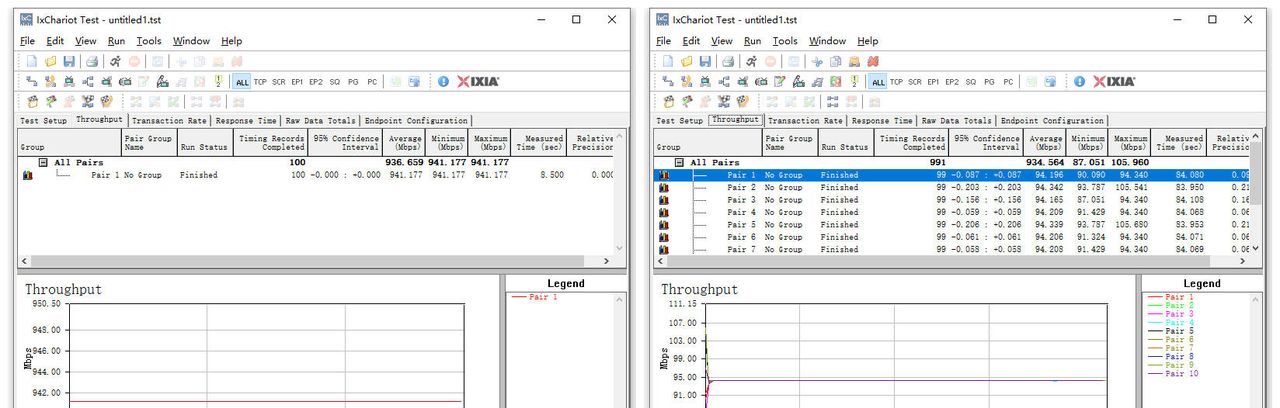Image resolution: width=1280 pixels, height=408 pixels.
Task: Click the Delete red X icon in right window
Action: [x=873, y=62]
